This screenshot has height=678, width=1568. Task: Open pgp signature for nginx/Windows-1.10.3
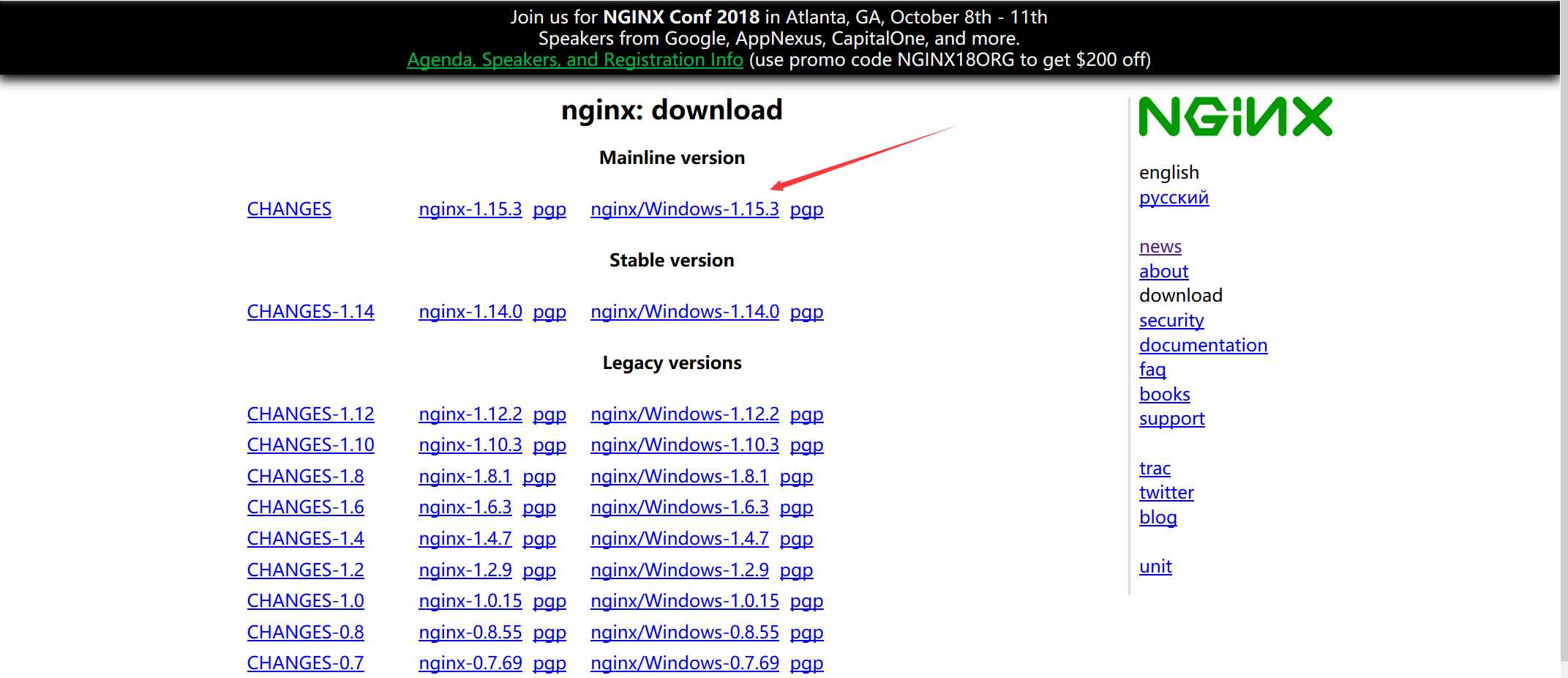[807, 445]
